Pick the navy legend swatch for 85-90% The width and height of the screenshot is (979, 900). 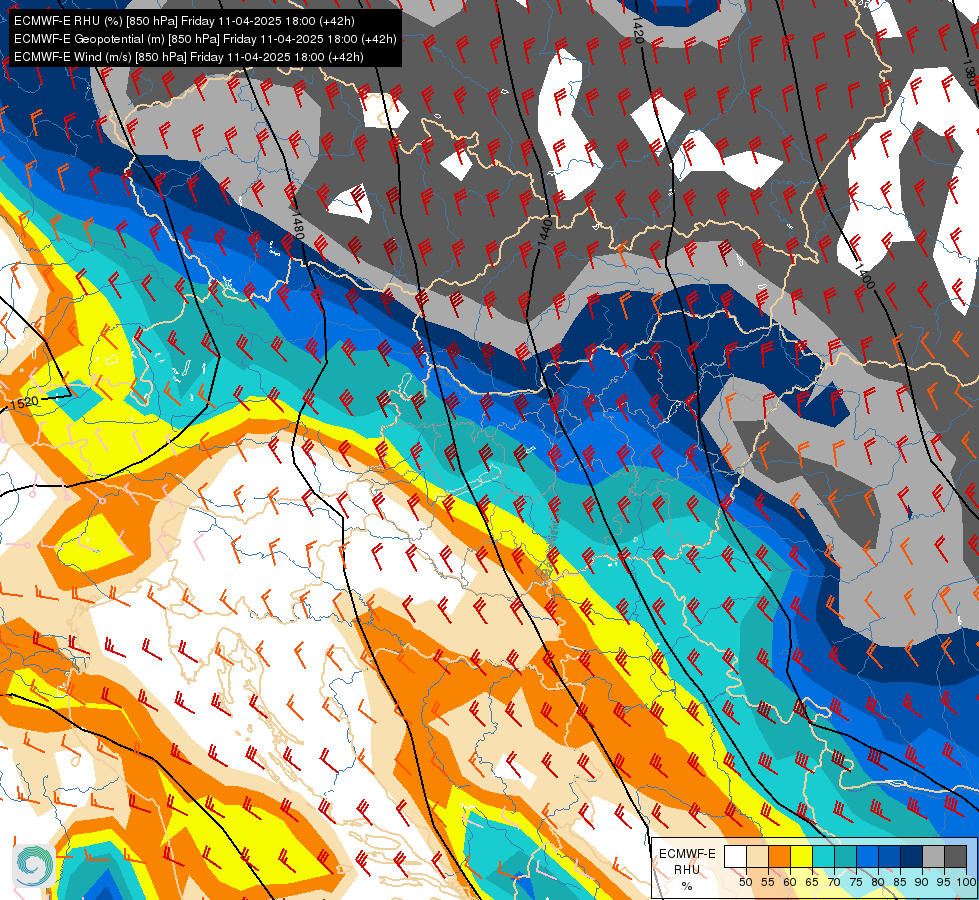912,856
